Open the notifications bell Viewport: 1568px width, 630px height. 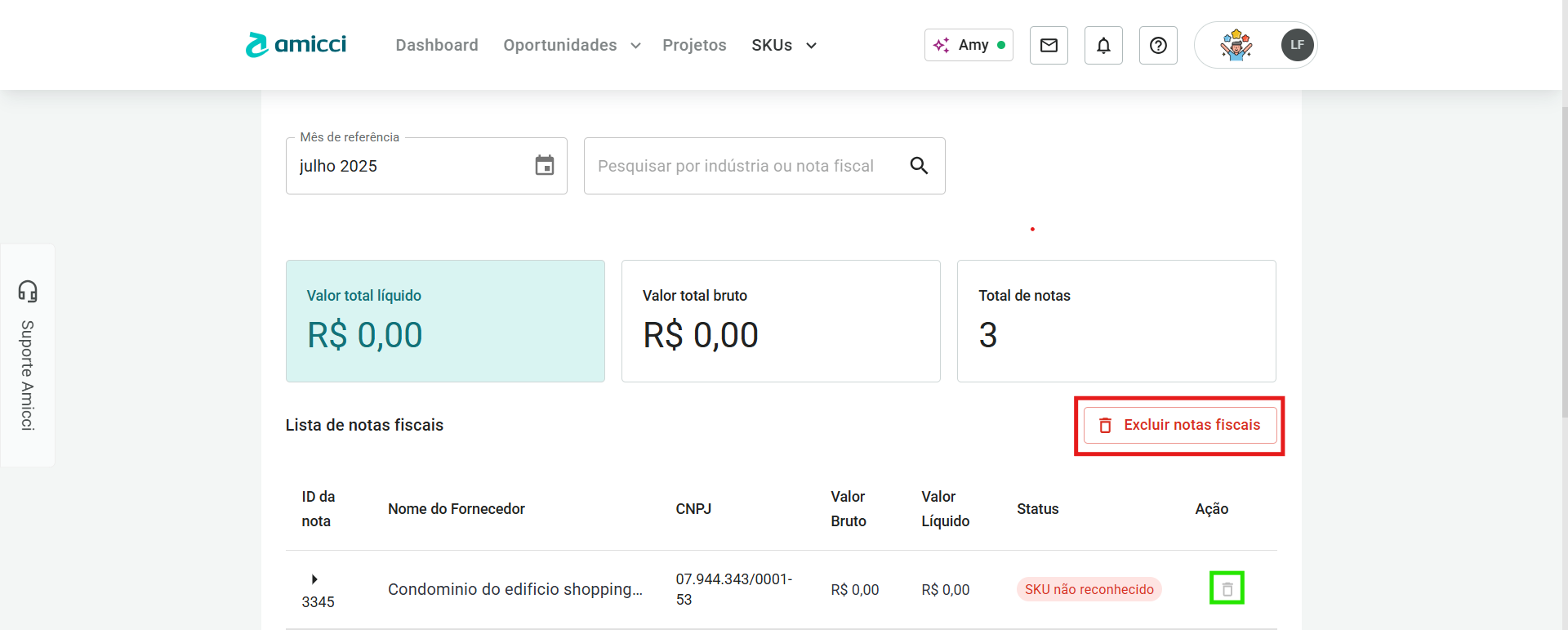[1103, 46]
